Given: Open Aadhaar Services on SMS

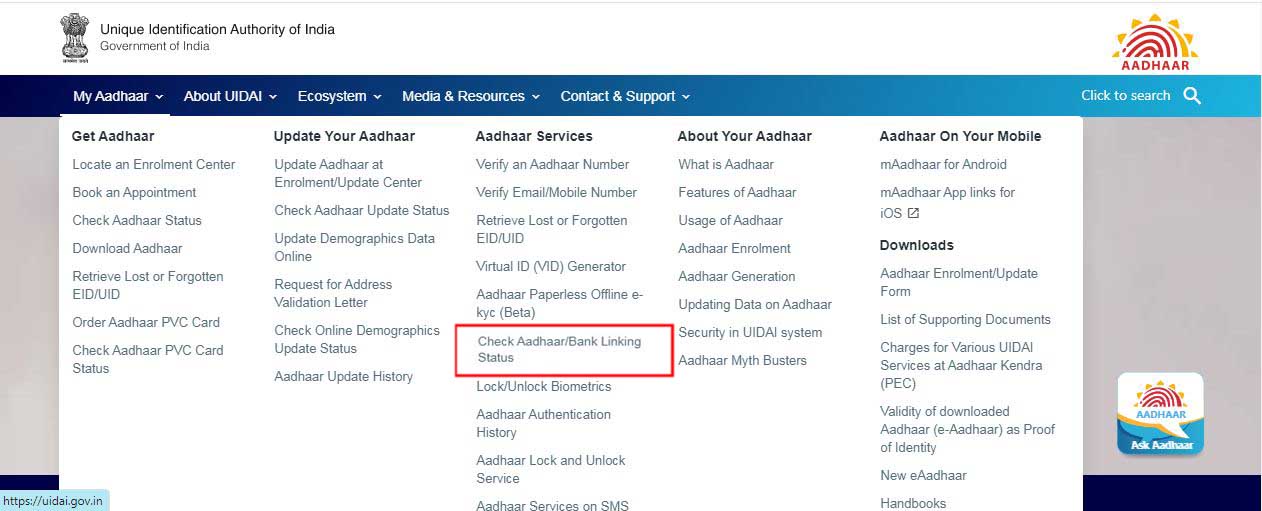Looking at the screenshot, I should point(553,505).
